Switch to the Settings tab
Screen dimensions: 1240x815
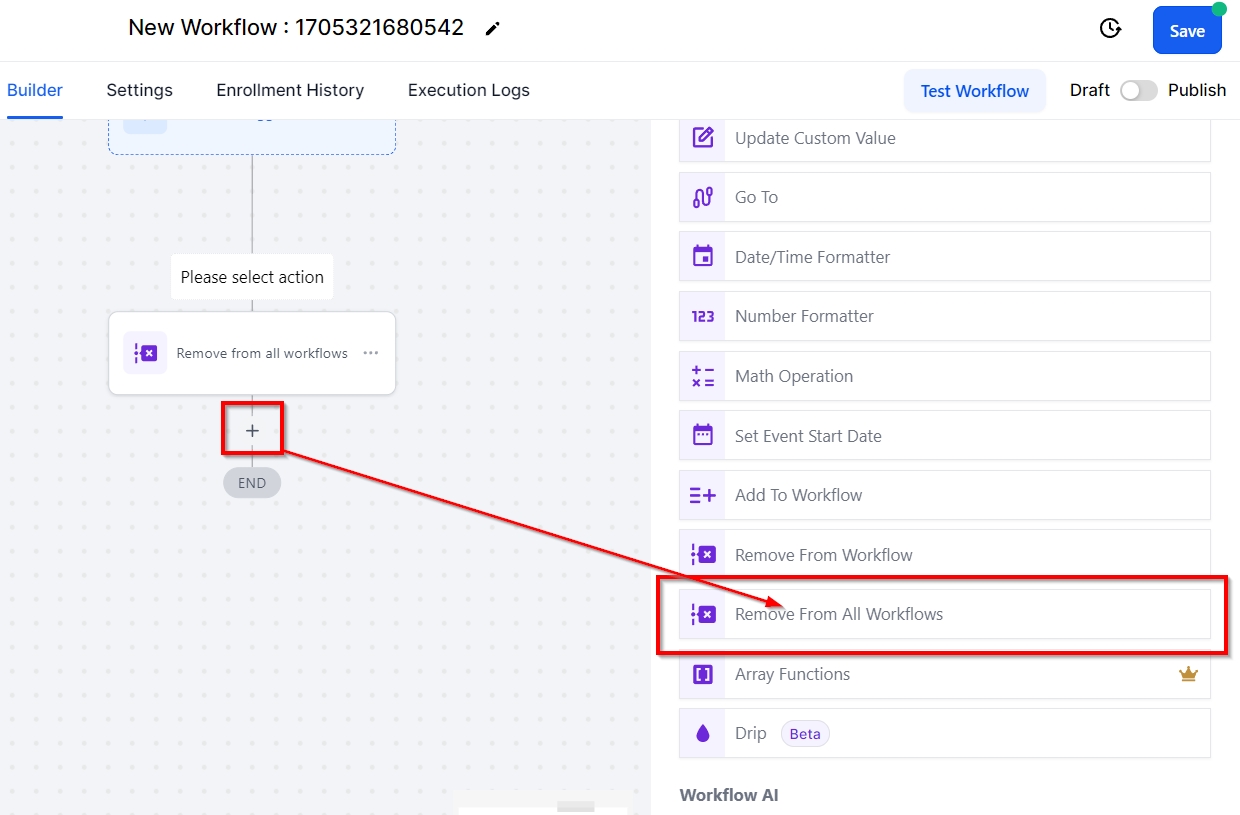(139, 90)
